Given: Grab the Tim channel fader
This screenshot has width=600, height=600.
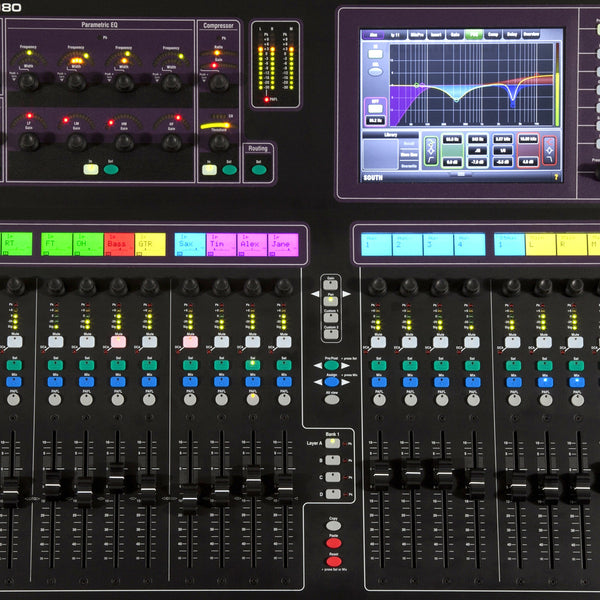Looking at the screenshot, I should click(221, 490).
